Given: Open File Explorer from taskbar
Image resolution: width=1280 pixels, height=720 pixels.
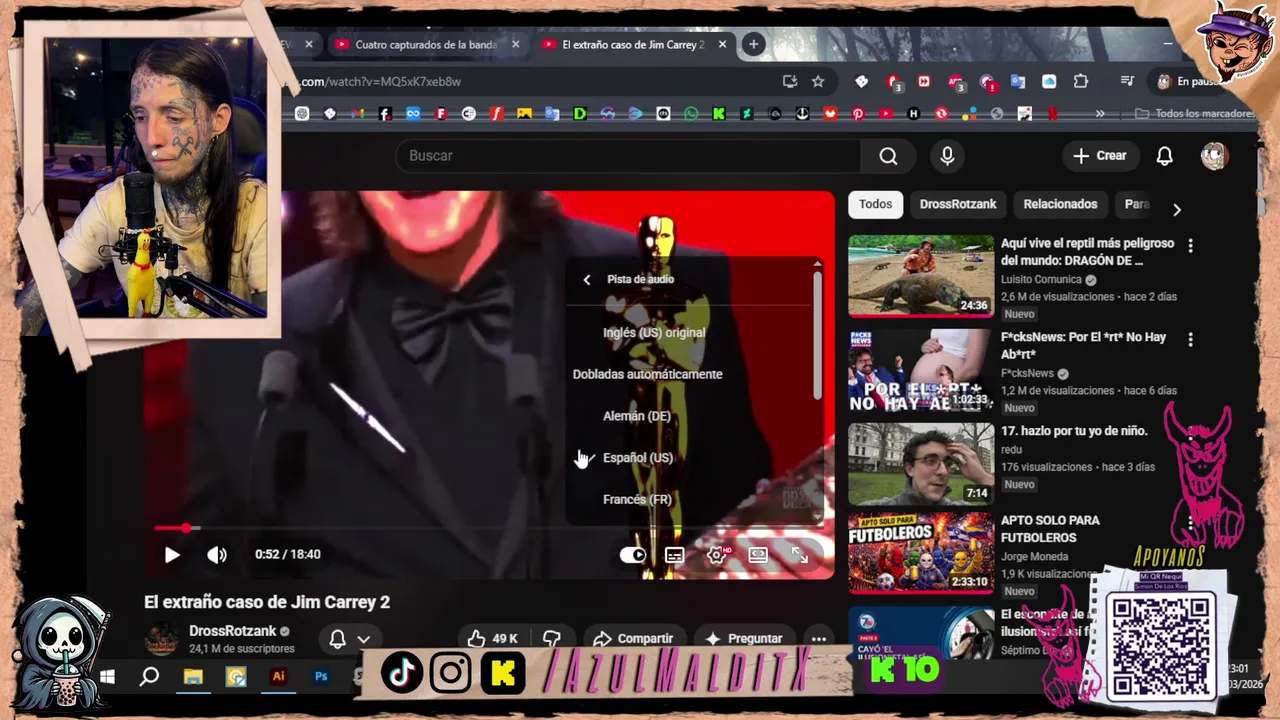Looking at the screenshot, I should (193, 677).
